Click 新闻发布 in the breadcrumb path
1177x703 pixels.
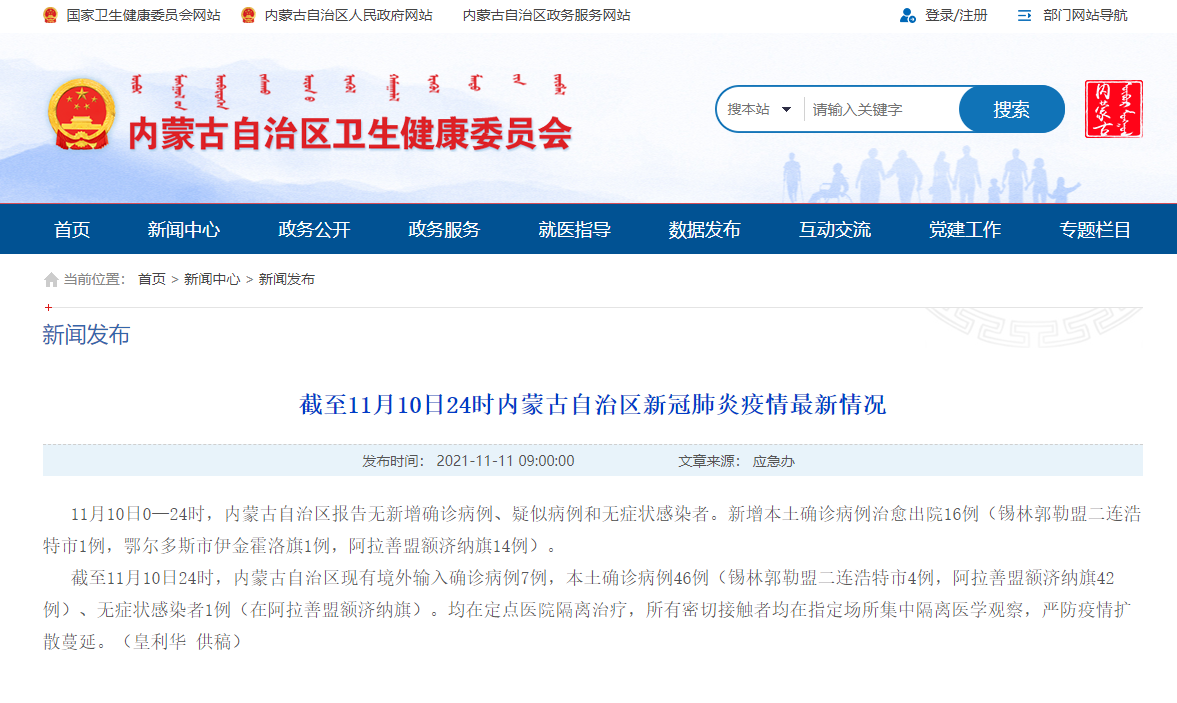(x=286, y=279)
